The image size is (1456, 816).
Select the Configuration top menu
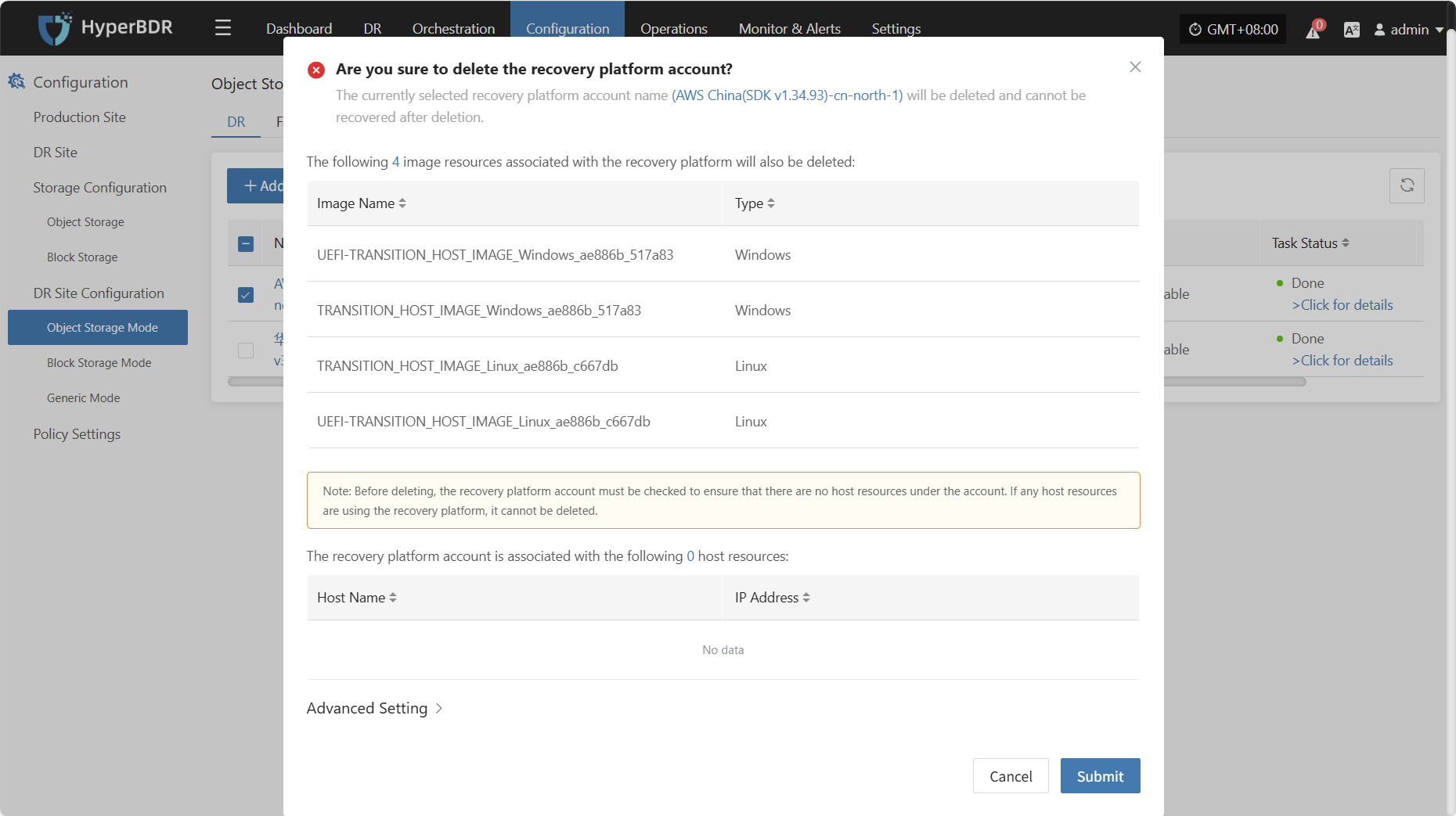coord(568,29)
